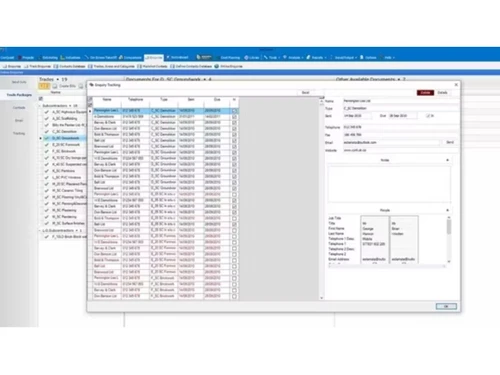Click the select-all icon beside Name header
The width and height of the screenshot is (500, 375).
[x=90, y=99]
